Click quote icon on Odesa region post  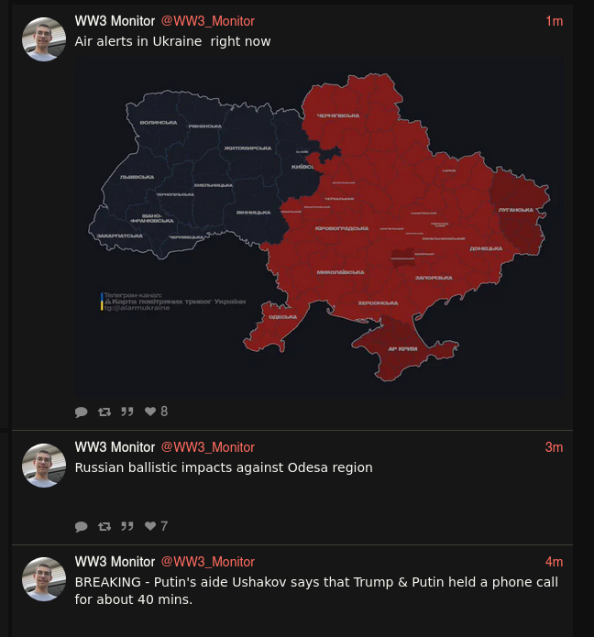[x=127, y=527]
